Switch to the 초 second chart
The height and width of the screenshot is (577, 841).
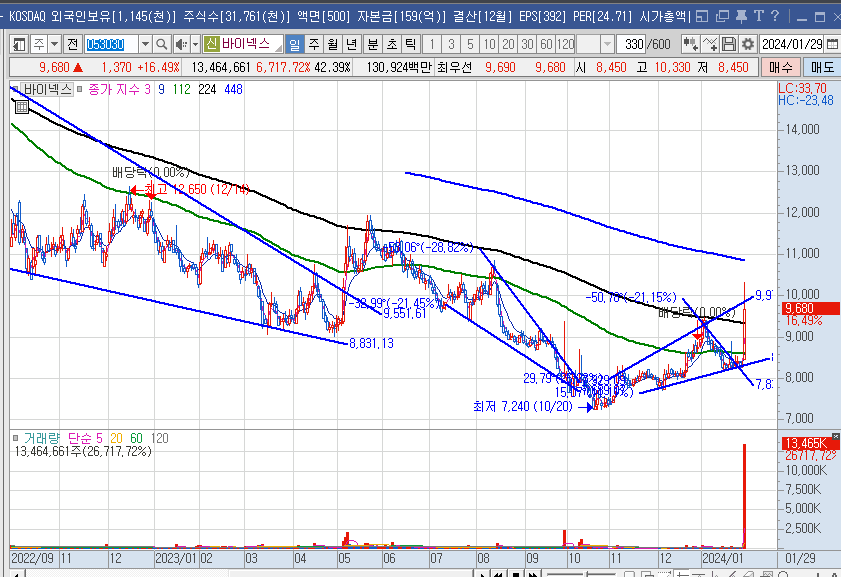click(392, 44)
